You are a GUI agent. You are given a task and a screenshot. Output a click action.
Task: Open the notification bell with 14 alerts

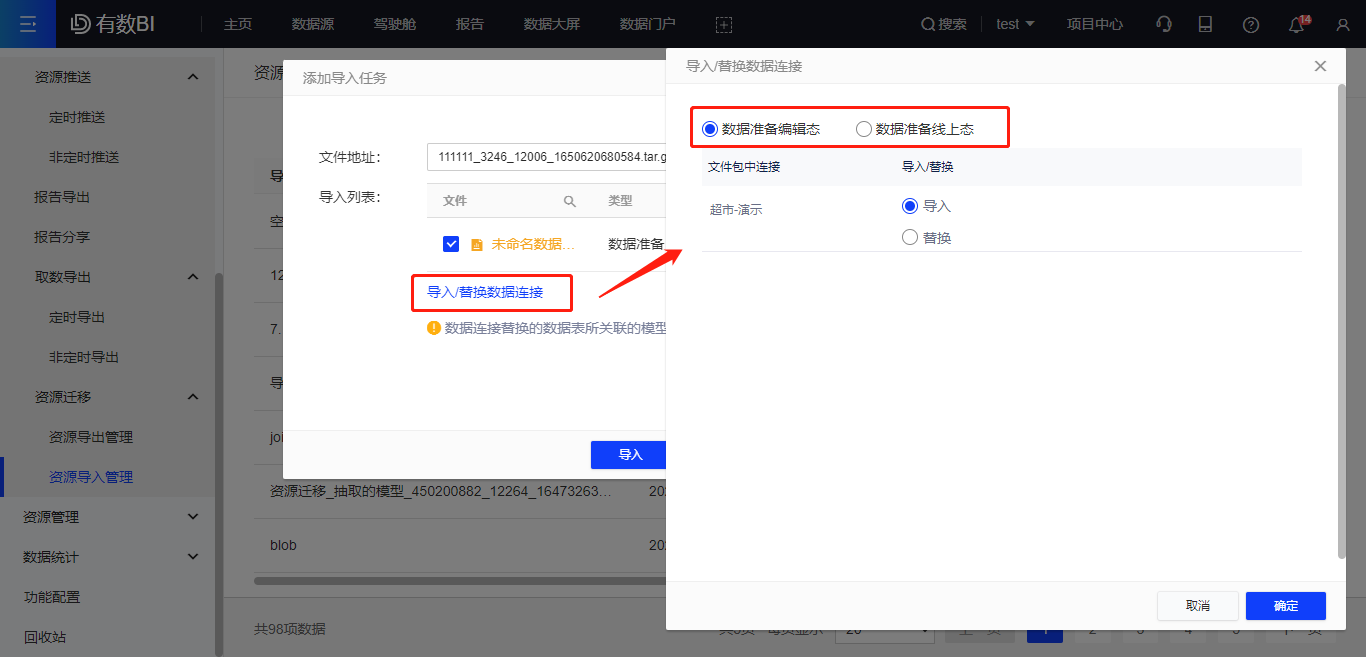[x=1295, y=24]
